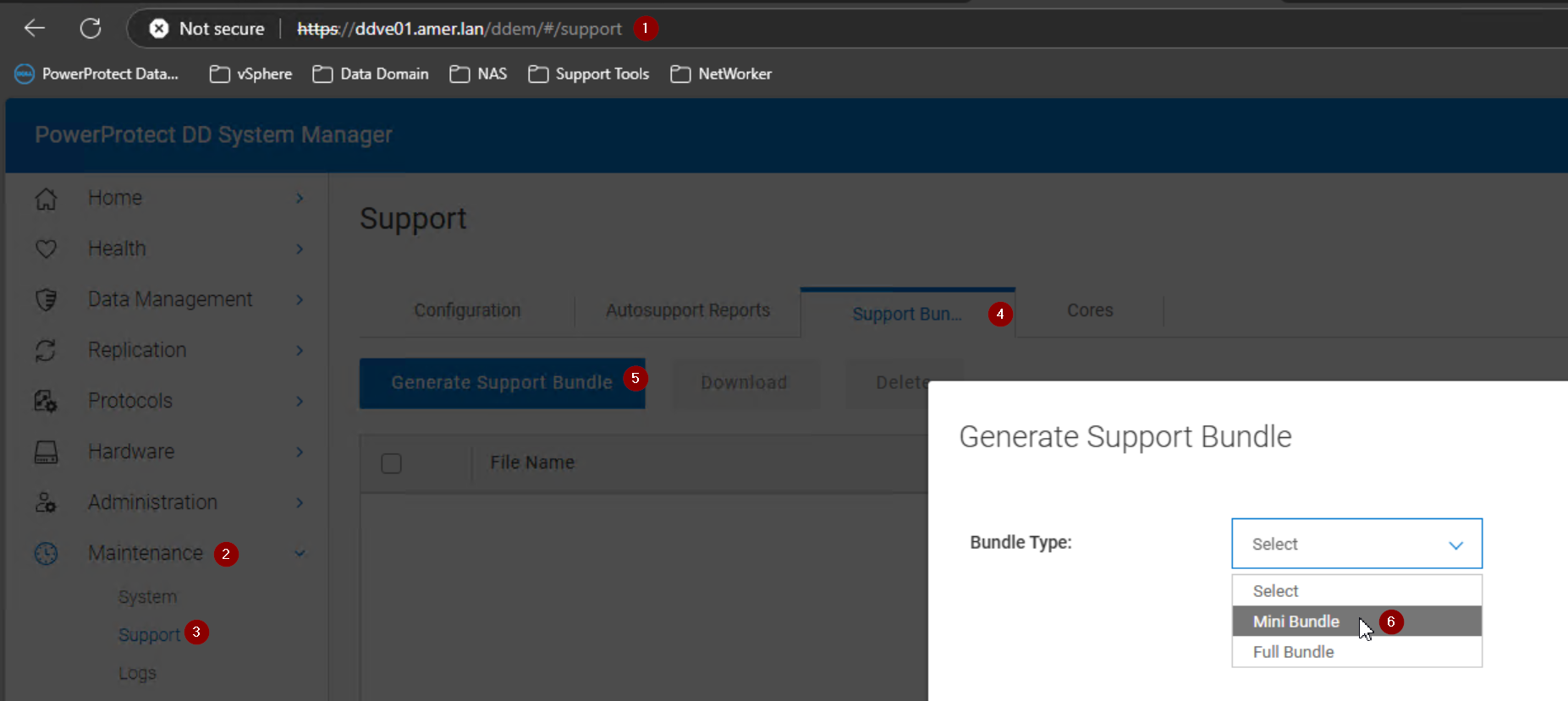Expand the Health menu chevron

coord(300,249)
